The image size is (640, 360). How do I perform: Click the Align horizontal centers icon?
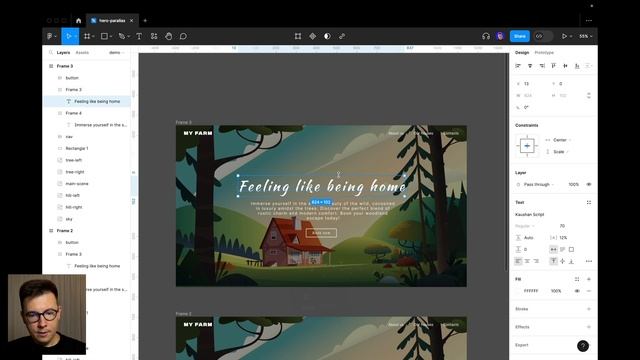[x=530, y=66]
